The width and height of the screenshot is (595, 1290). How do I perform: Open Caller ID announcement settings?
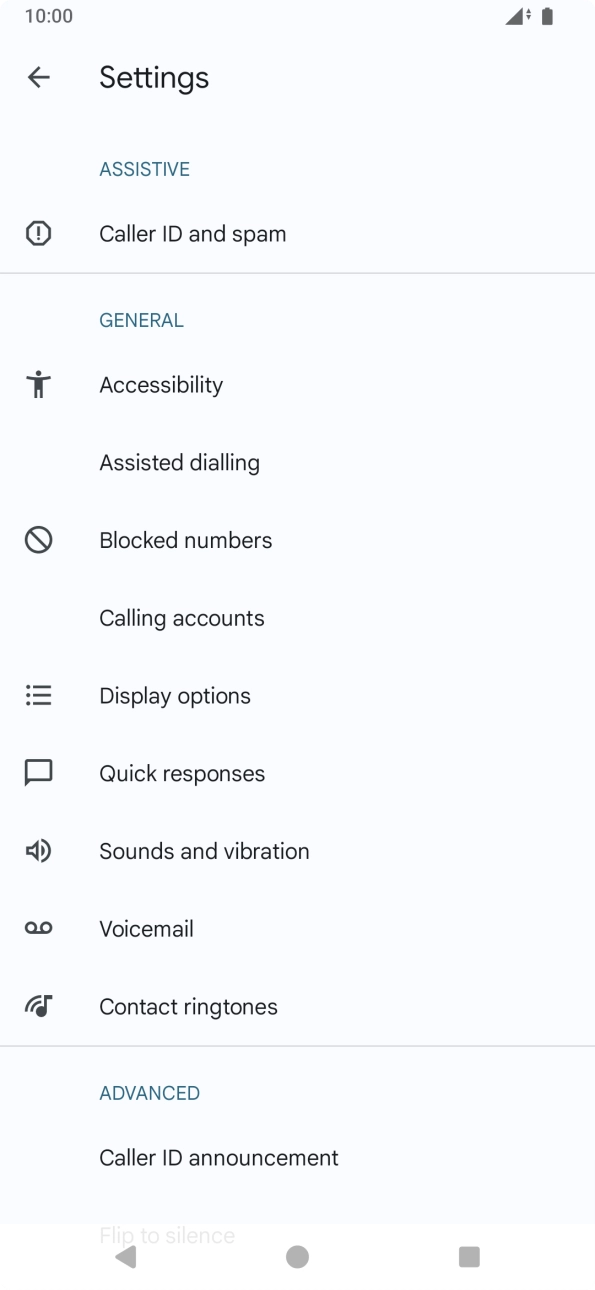pos(219,1157)
